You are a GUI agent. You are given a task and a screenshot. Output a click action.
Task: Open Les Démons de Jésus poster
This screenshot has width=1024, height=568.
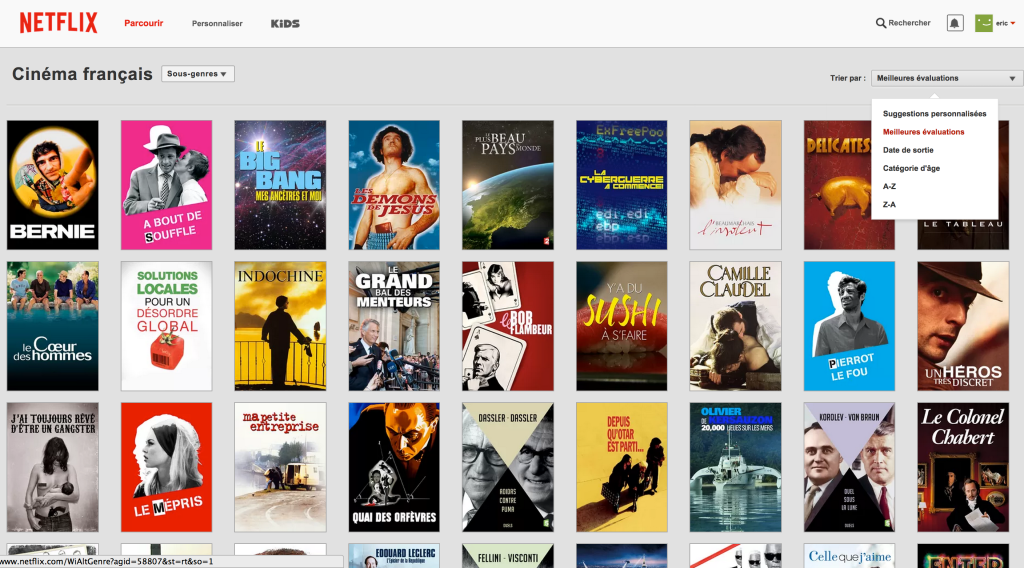(394, 185)
